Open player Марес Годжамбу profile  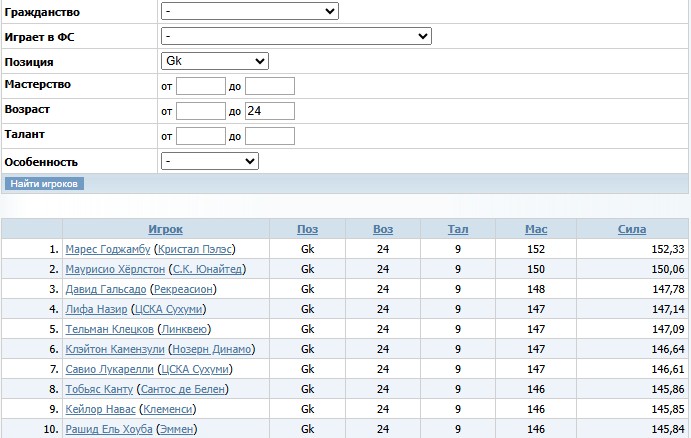click(109, 249)
